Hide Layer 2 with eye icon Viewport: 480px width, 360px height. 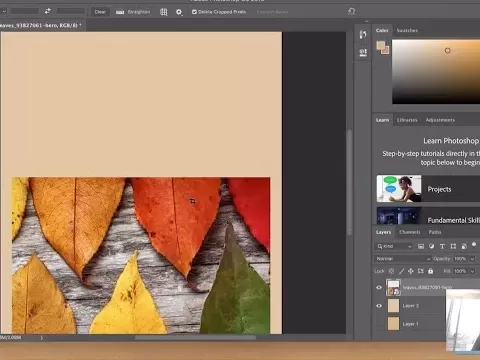pos(379,306)
